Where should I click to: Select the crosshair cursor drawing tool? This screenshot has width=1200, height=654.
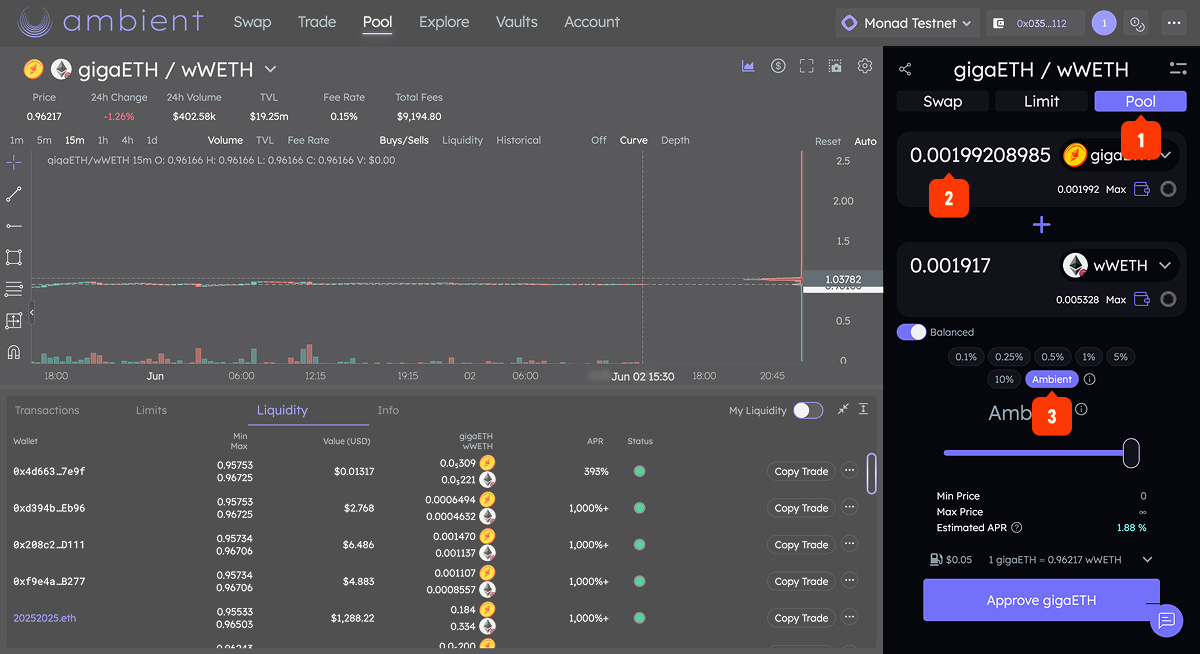(x=14, y=162)
